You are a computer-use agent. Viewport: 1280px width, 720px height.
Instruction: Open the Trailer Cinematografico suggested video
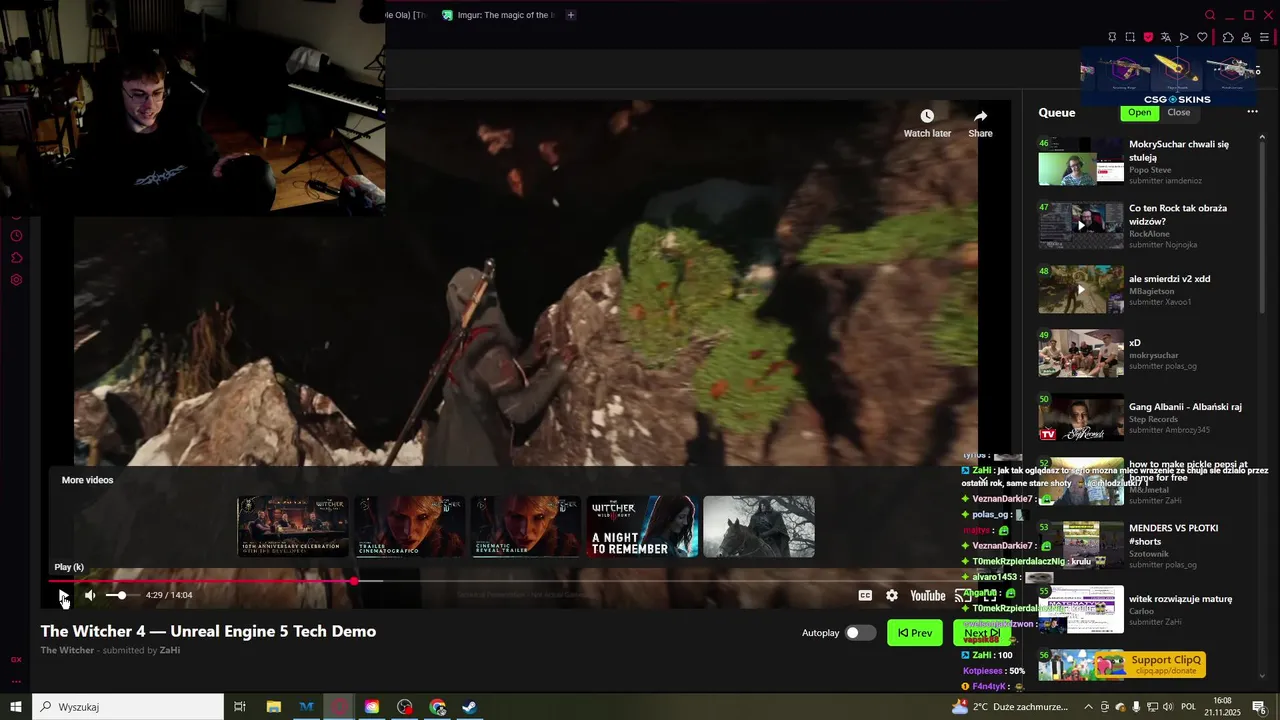tap(409, 527)
